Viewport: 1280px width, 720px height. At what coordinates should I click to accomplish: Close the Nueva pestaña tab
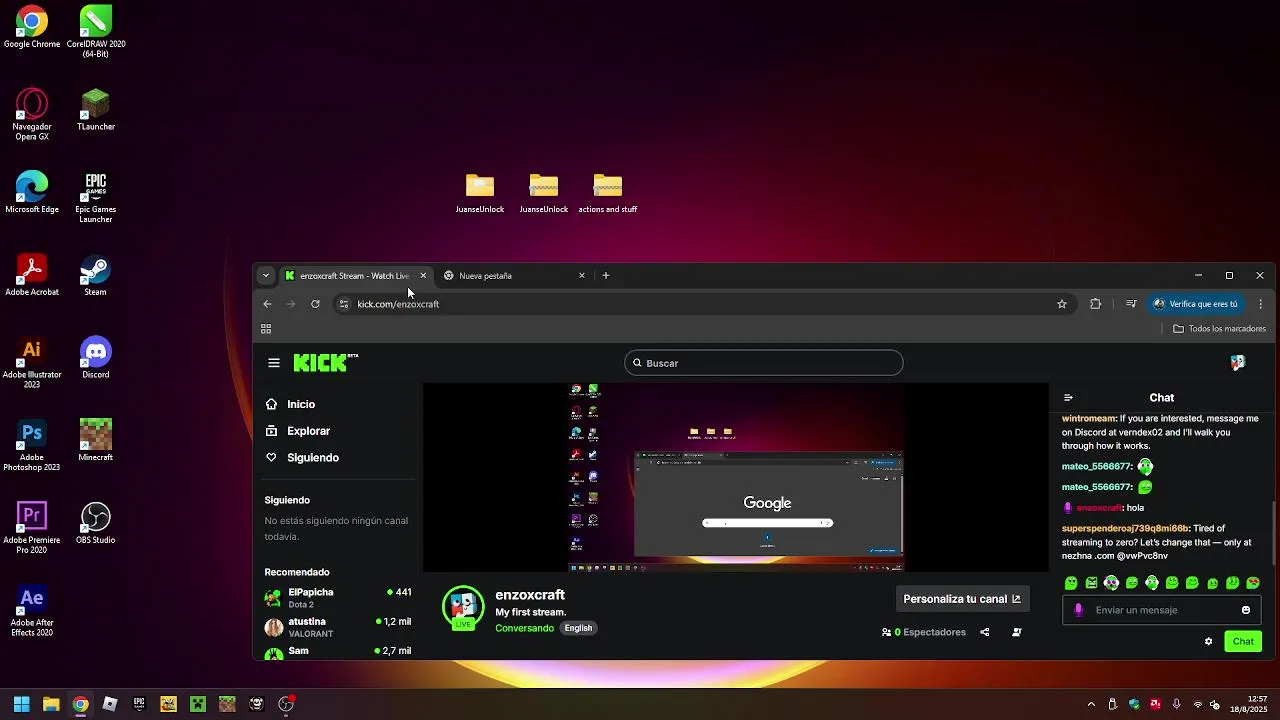click(582, 275)
